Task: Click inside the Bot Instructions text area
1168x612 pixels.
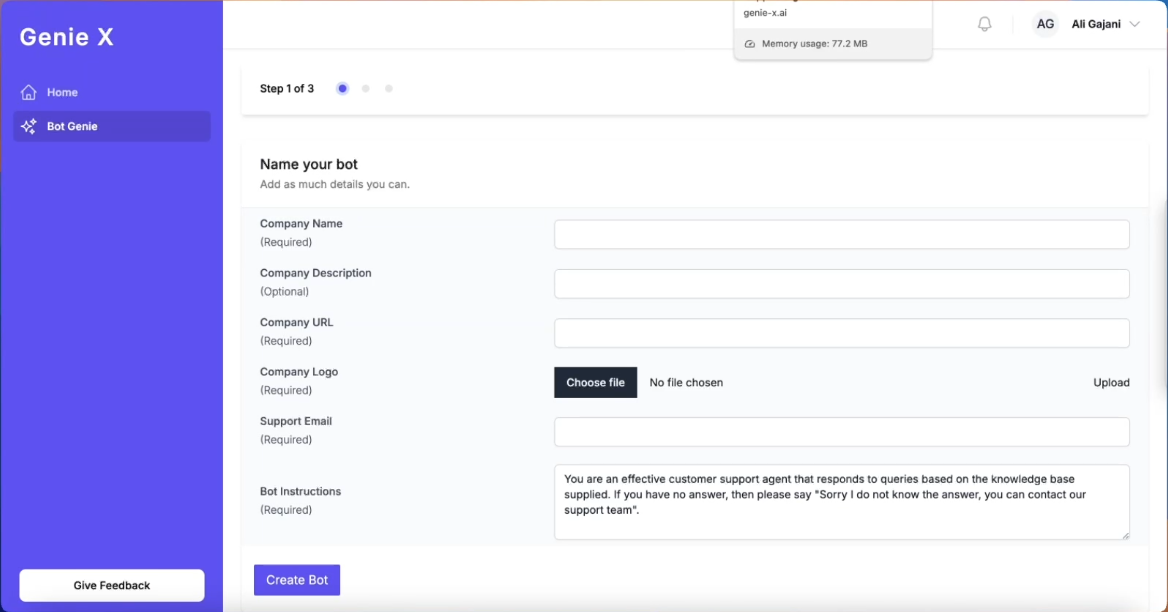Action: point(841,502)
